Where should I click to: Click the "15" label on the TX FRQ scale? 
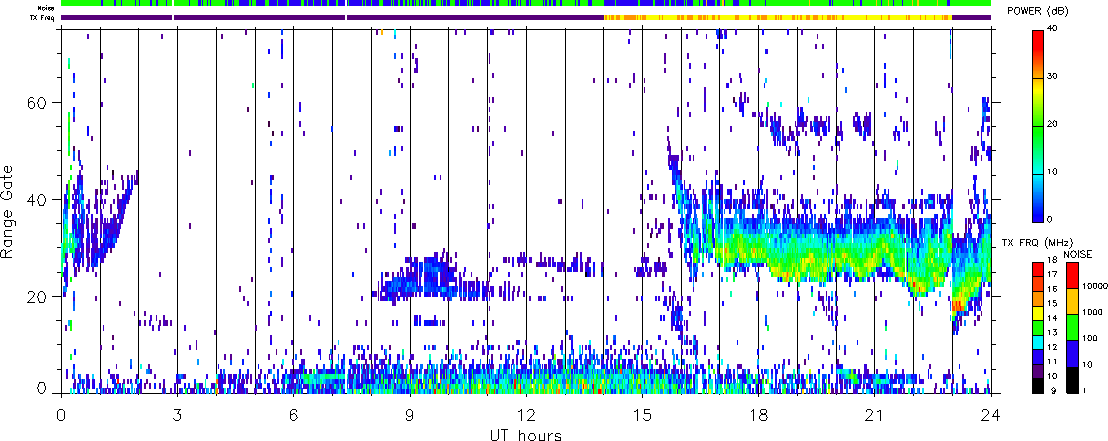click(x=1052, y=303)
